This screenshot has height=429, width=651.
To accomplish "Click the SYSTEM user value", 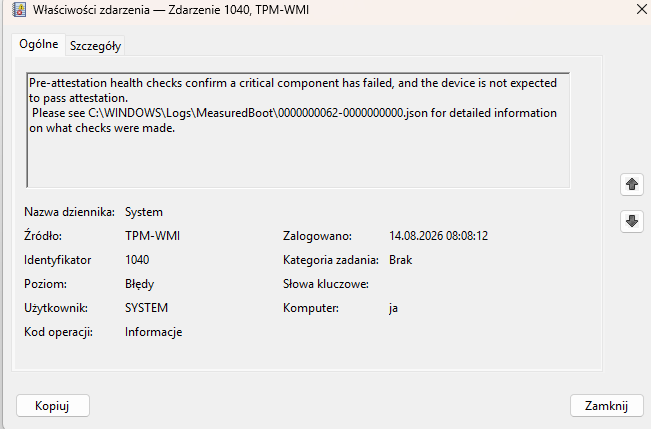I will (147, 308).
